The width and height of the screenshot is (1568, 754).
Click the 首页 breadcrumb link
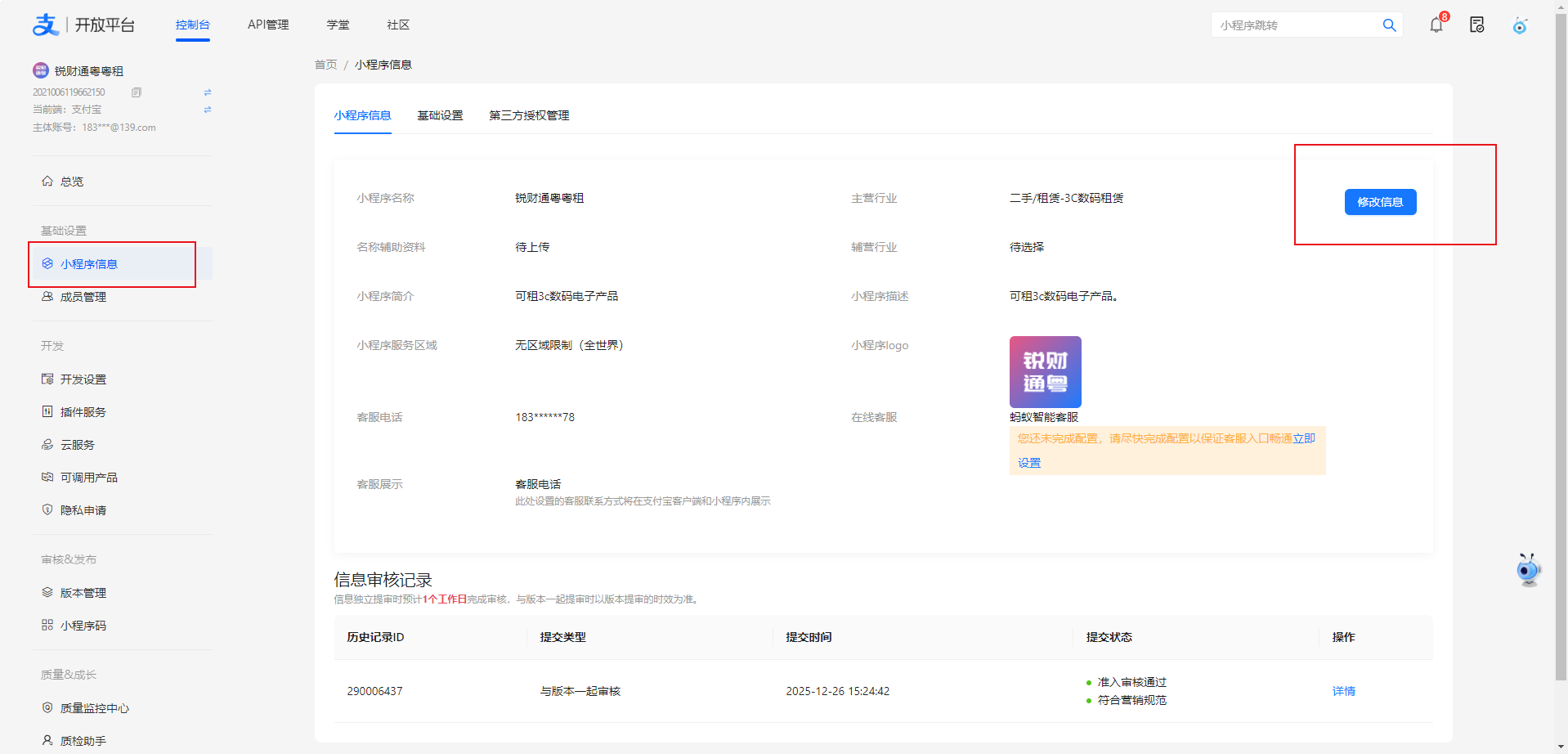pos(325,65)
